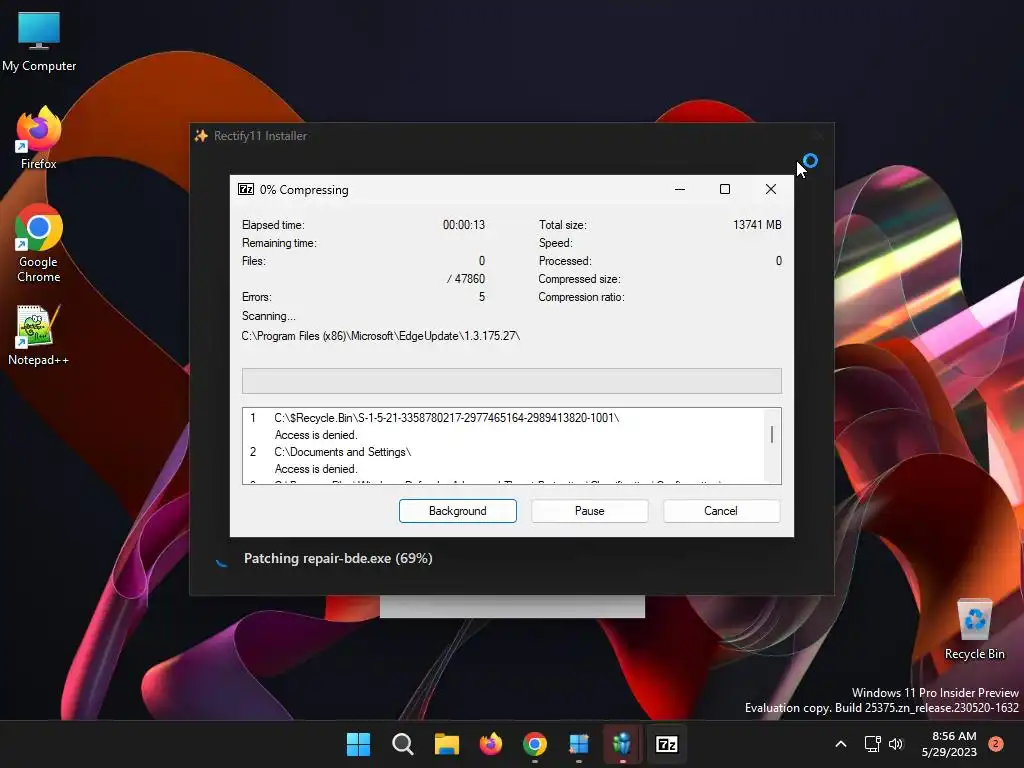The width and height of the screenshot is (1024, 768).
Task: Open Notepad++ desktop shortcut
Action: [39, 335]
